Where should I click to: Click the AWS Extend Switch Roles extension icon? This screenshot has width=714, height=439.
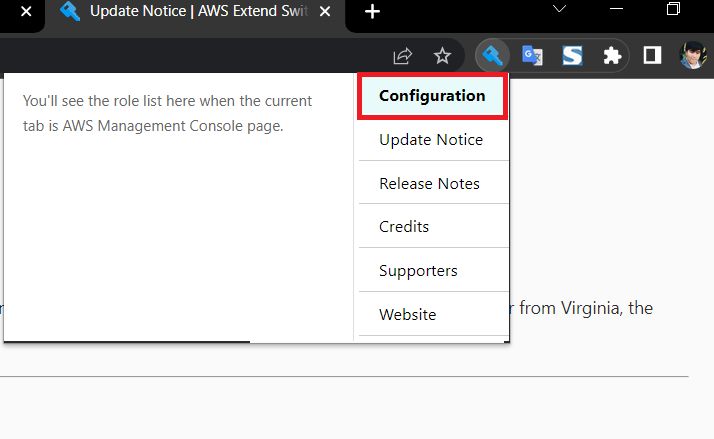pos(492,56)
